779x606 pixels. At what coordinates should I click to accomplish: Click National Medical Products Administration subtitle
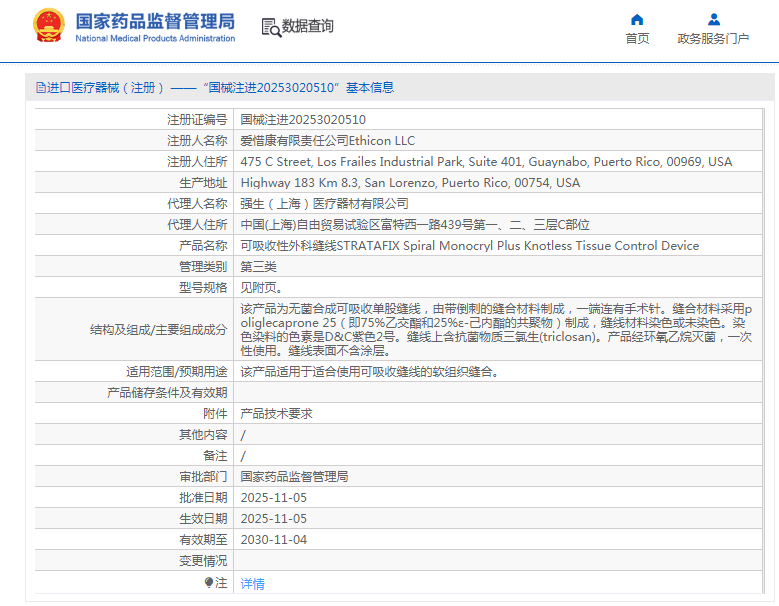[155, 38]
